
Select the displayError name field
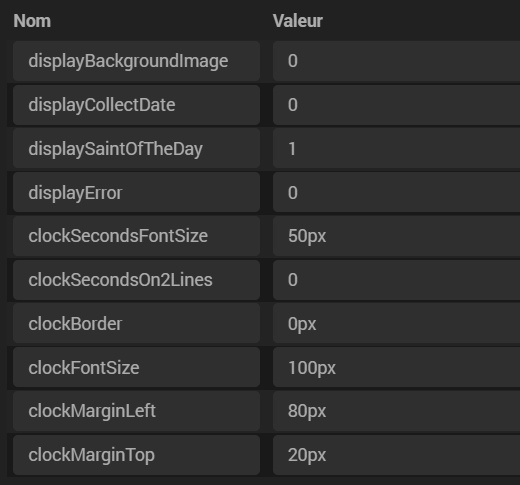pyautogui.click(x=136, y=192)
